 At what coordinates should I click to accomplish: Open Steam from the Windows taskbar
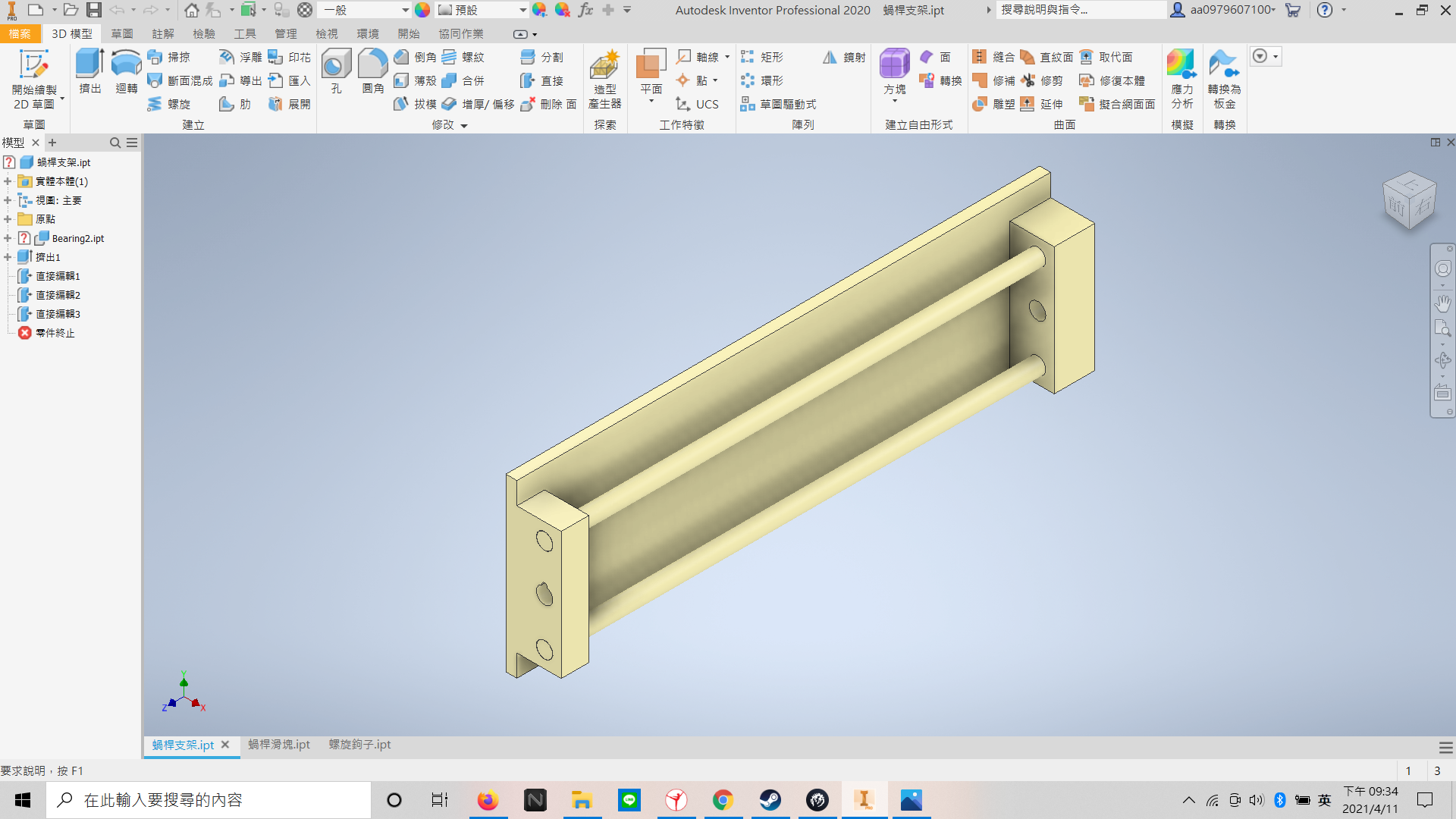(770, 800)
